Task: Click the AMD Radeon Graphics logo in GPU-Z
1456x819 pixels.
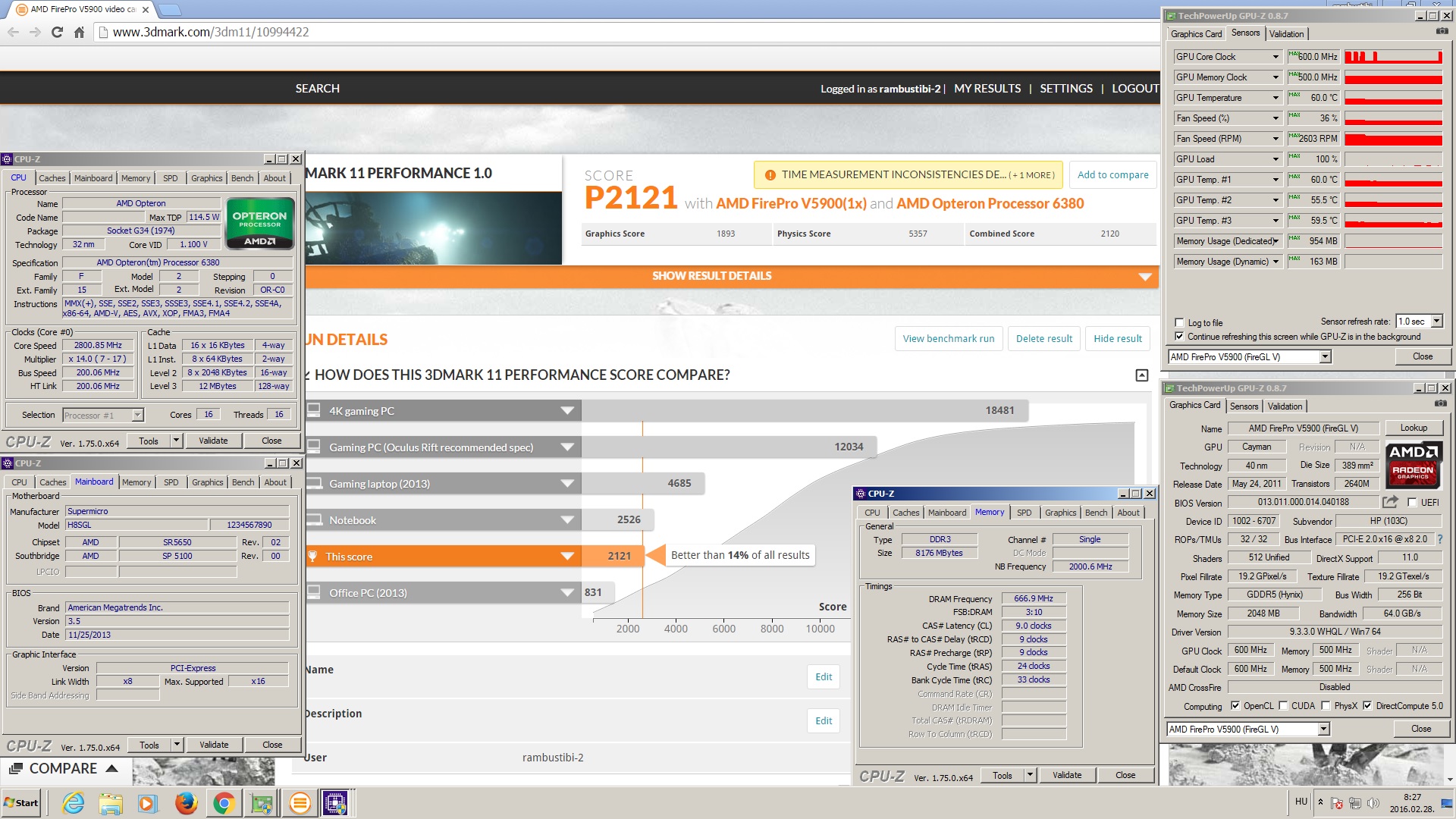Action: 1413,464
